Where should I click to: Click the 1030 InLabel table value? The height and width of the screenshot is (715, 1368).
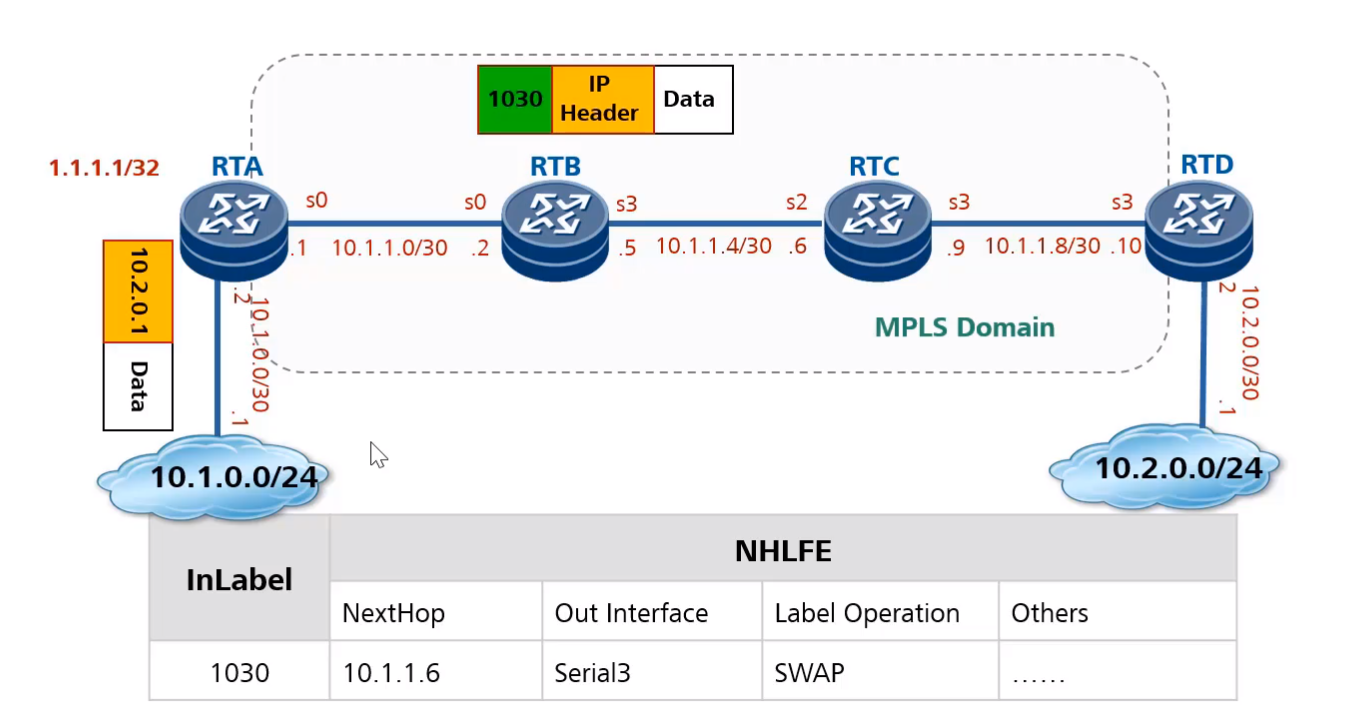pos(238,672)
